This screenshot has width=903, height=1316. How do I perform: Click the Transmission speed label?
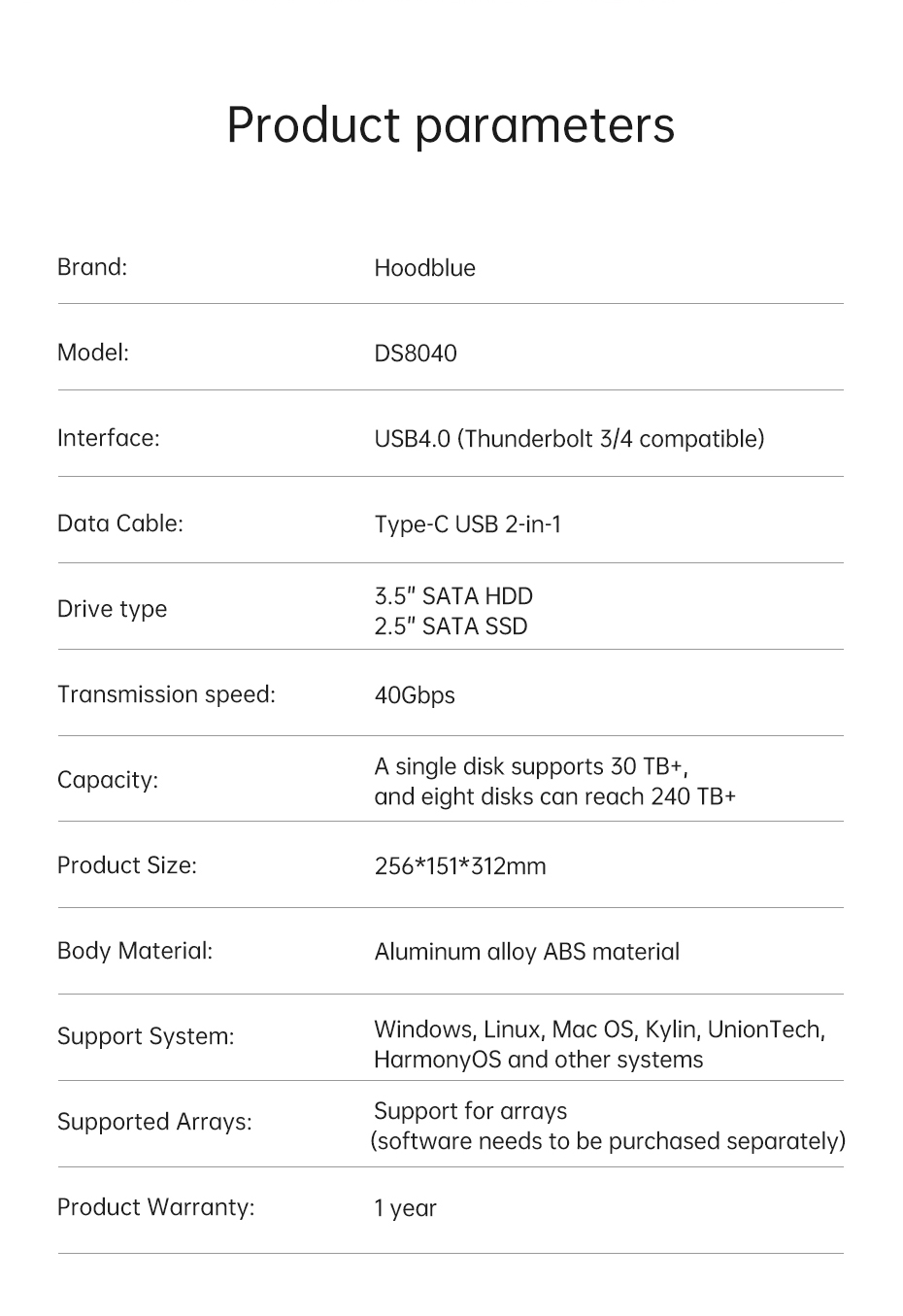(x=166, y=694)
